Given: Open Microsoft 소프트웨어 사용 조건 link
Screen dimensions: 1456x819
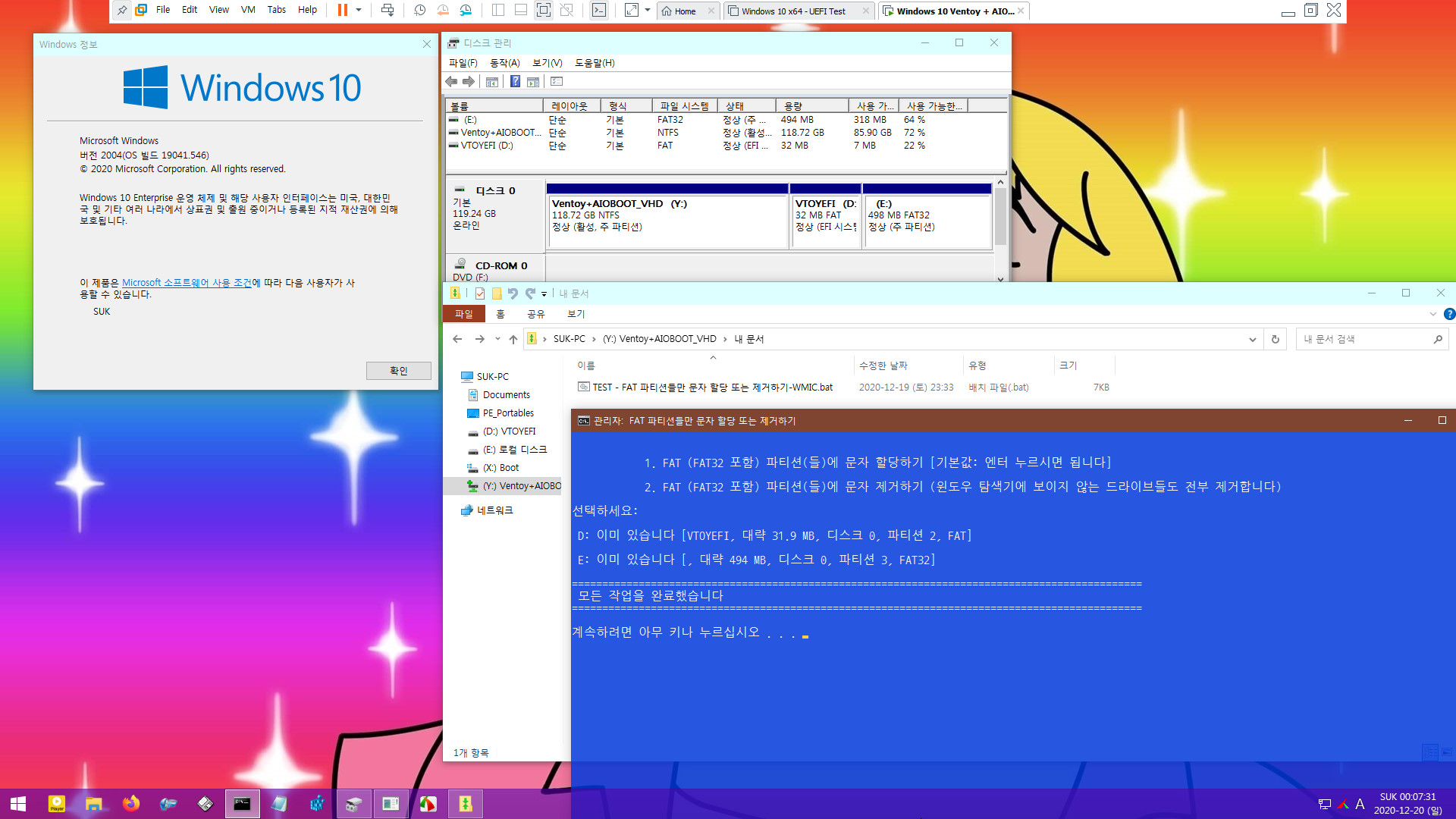Looking at the screenshot, I should click(187, 283).
